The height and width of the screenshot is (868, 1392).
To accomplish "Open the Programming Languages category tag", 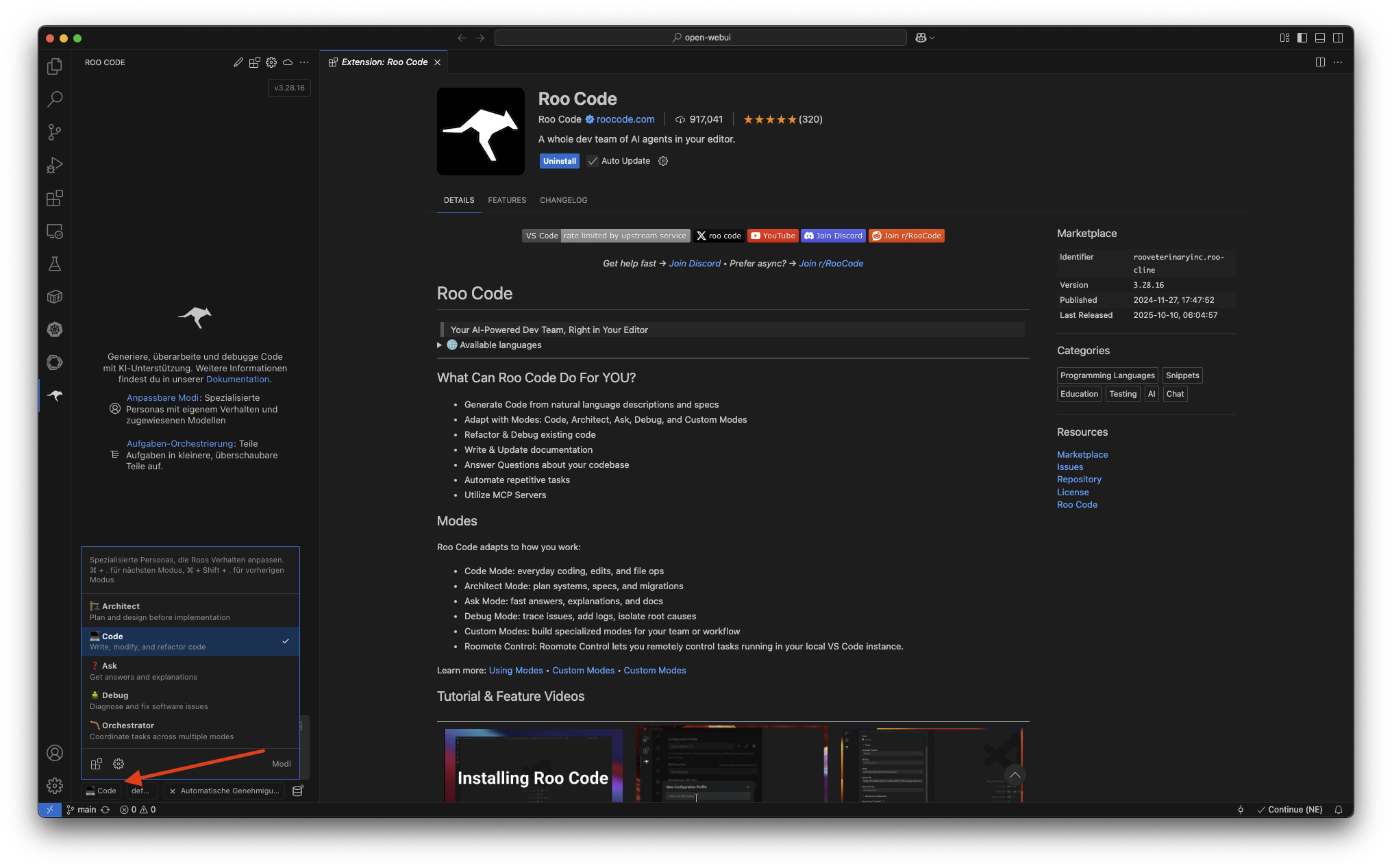I will [1107, 375].
